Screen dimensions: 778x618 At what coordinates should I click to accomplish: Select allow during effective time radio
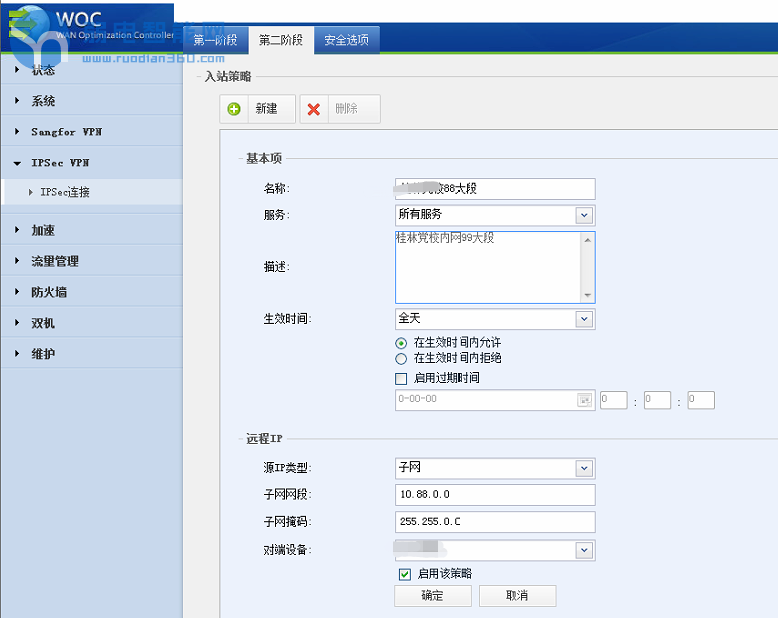[402, 343]
